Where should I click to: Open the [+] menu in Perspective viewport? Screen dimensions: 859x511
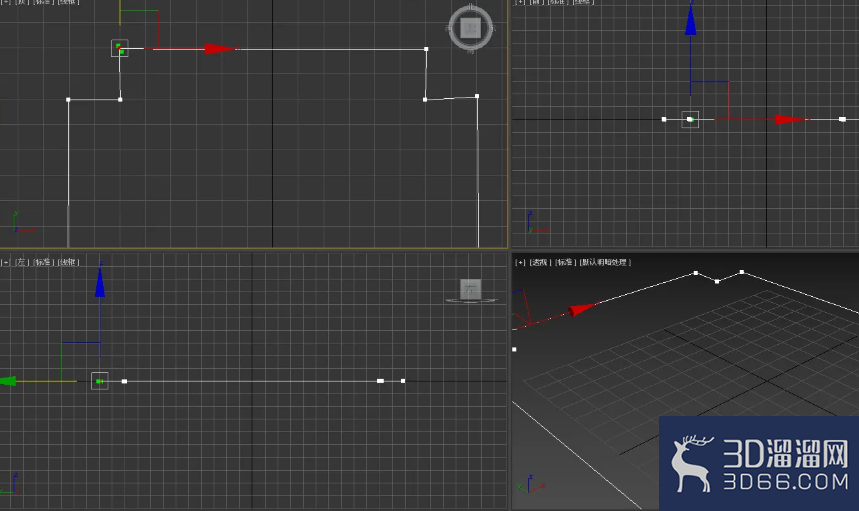(520, 262)
